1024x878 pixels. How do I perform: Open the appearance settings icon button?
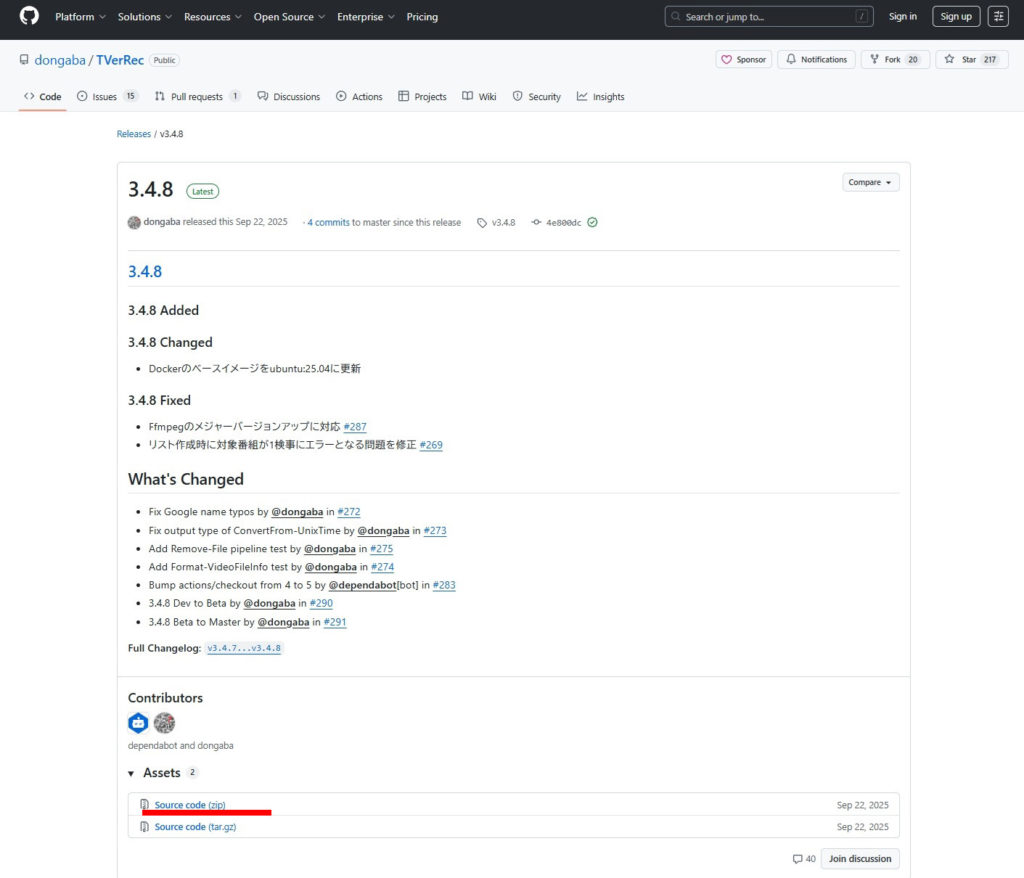click(x=998, y=16)
